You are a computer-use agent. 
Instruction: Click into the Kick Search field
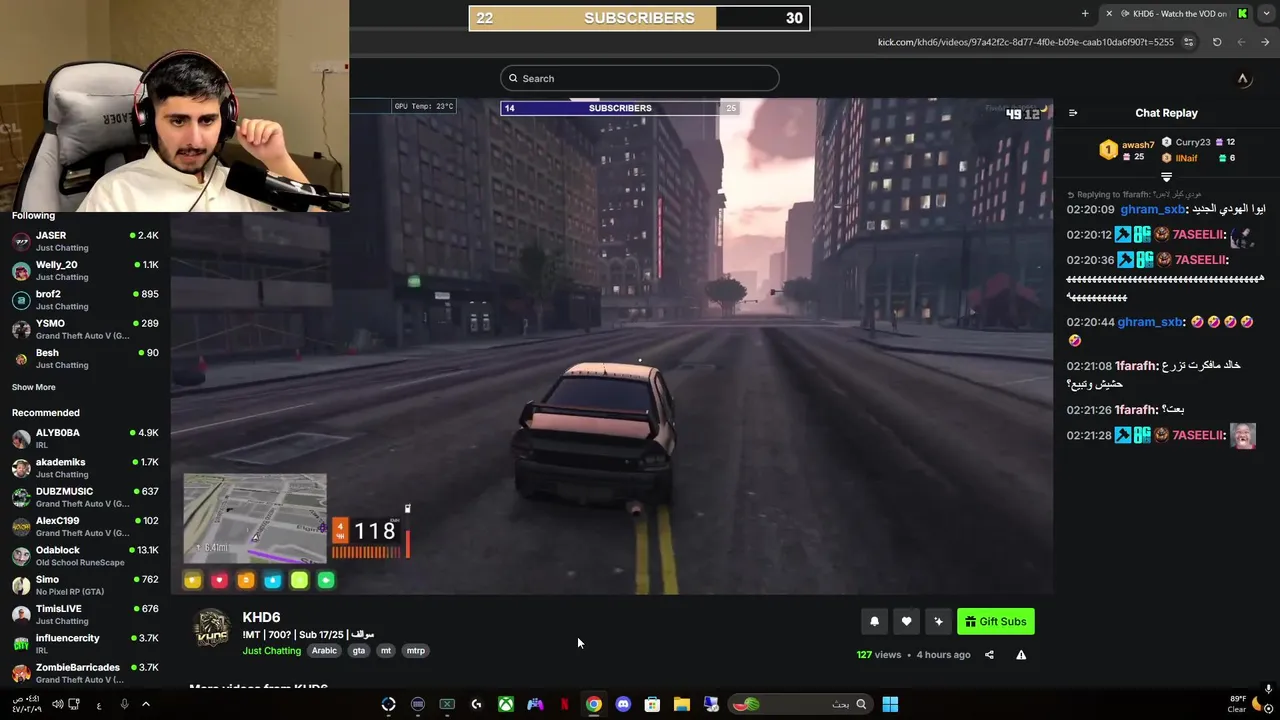tap(640, 78)
